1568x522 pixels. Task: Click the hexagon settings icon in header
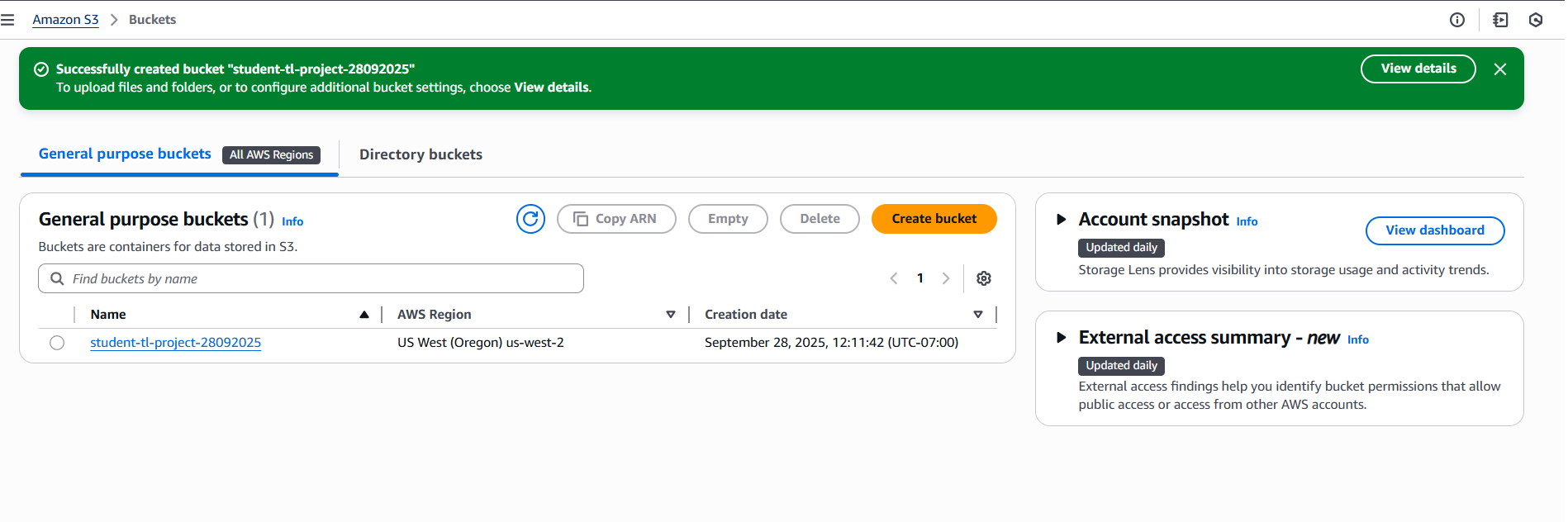click(1536, 20)
